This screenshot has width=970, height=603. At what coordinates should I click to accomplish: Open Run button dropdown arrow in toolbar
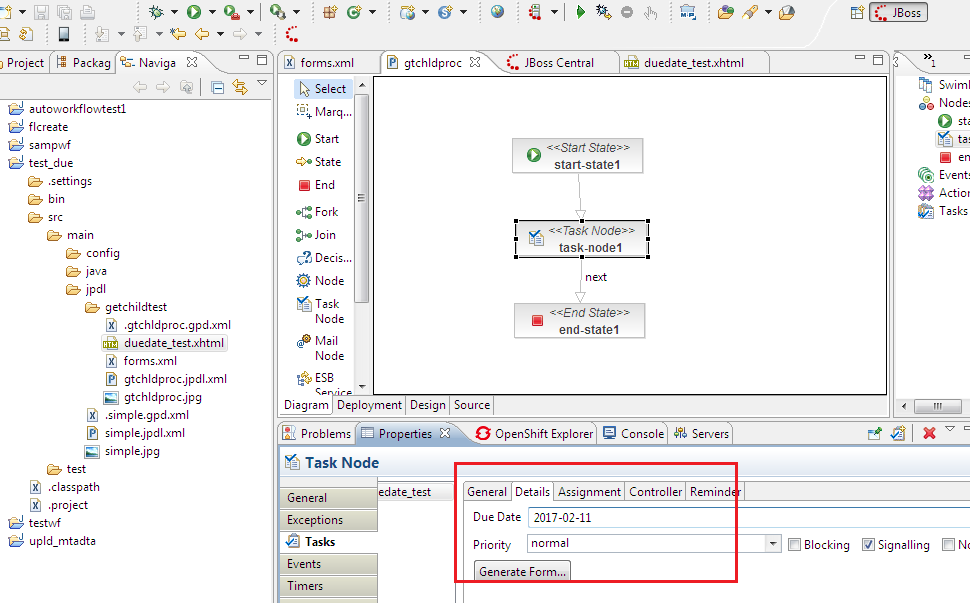click(211, 13)
